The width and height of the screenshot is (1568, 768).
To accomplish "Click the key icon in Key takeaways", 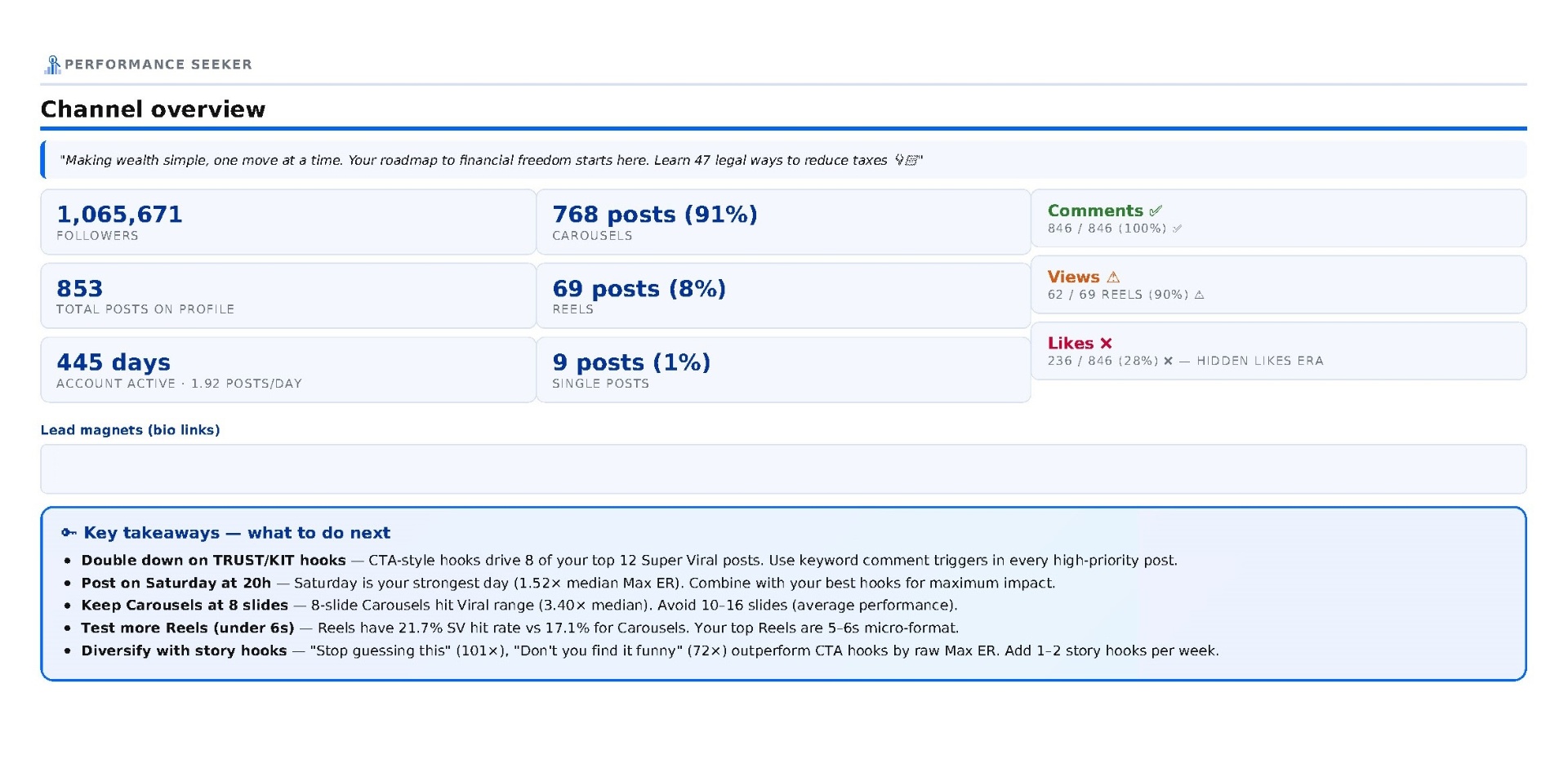I will click(x=69, y=533).
